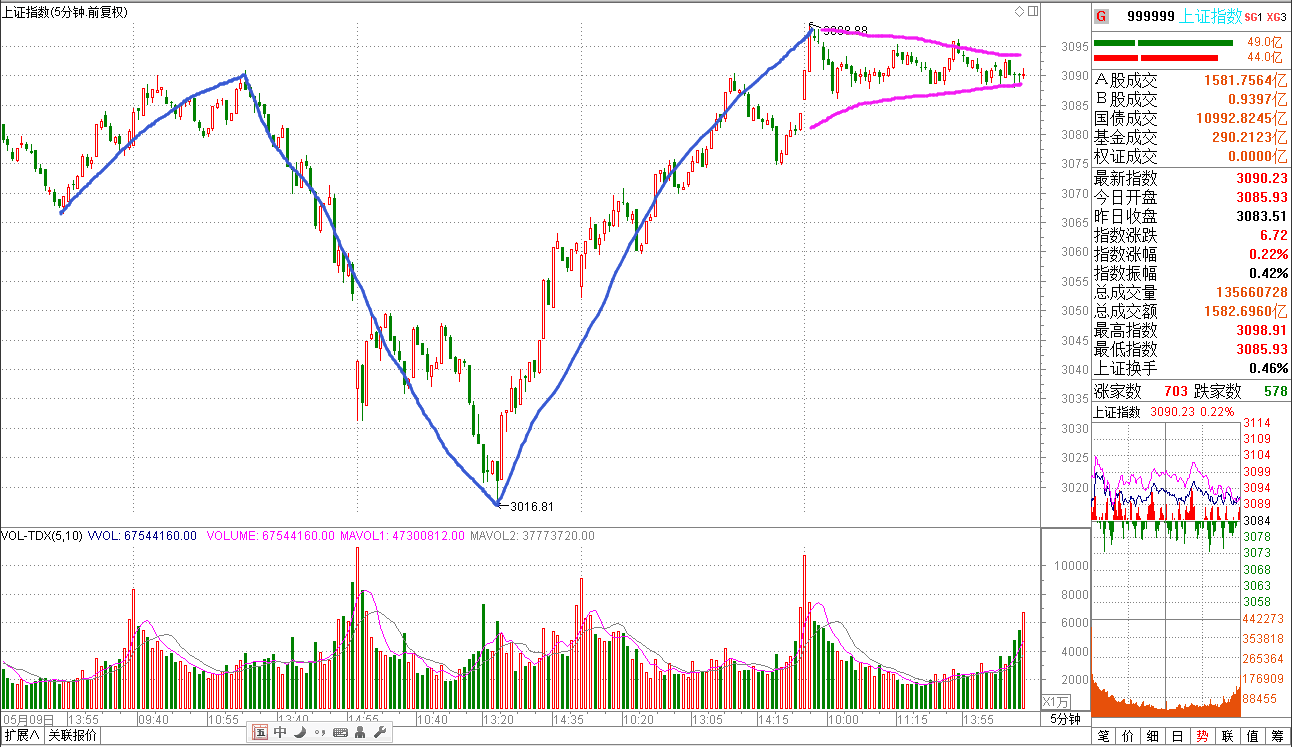The image size is (1292, 747).
Task: Click the 3016.81 low price marker
Action: (x=530, y=506)
